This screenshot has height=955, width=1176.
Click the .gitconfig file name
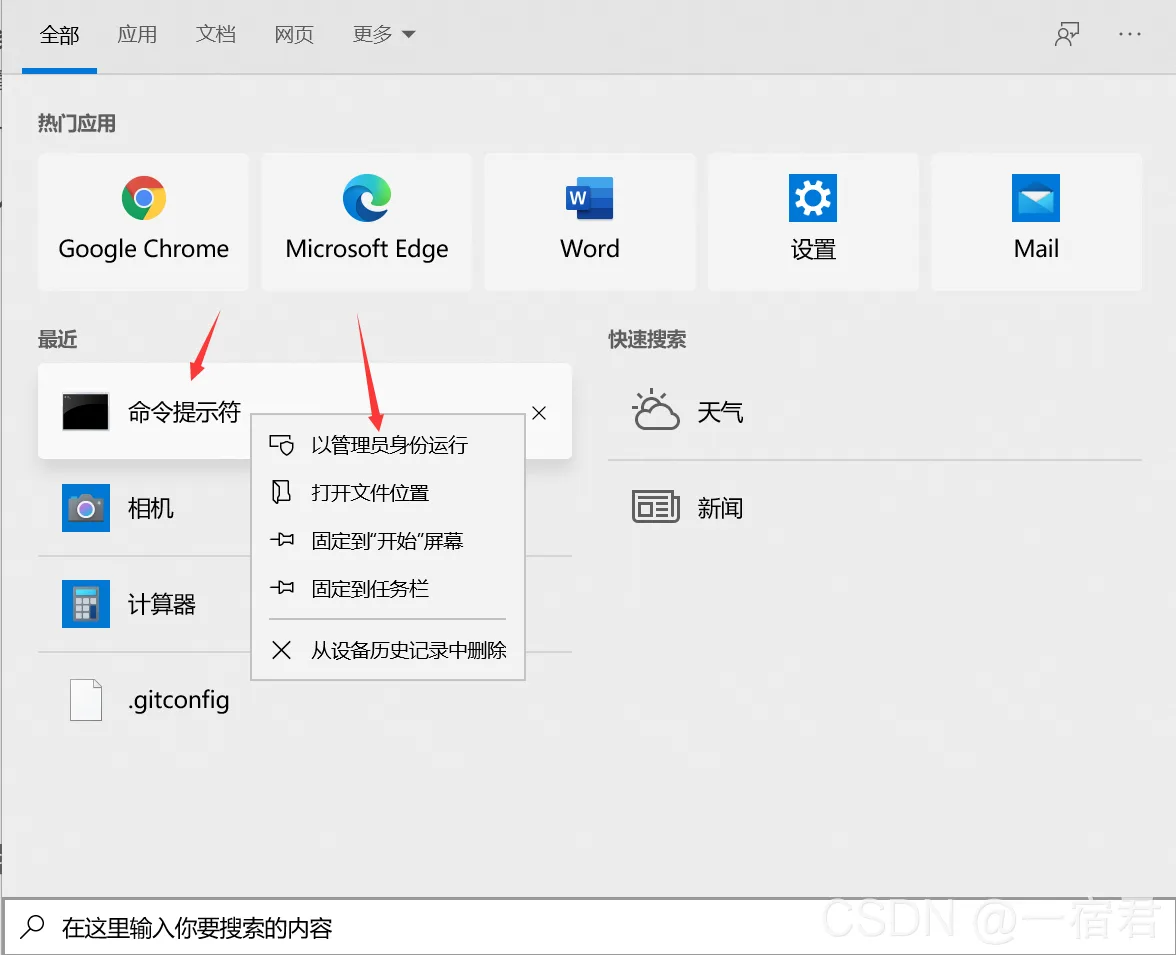[178, 700]
